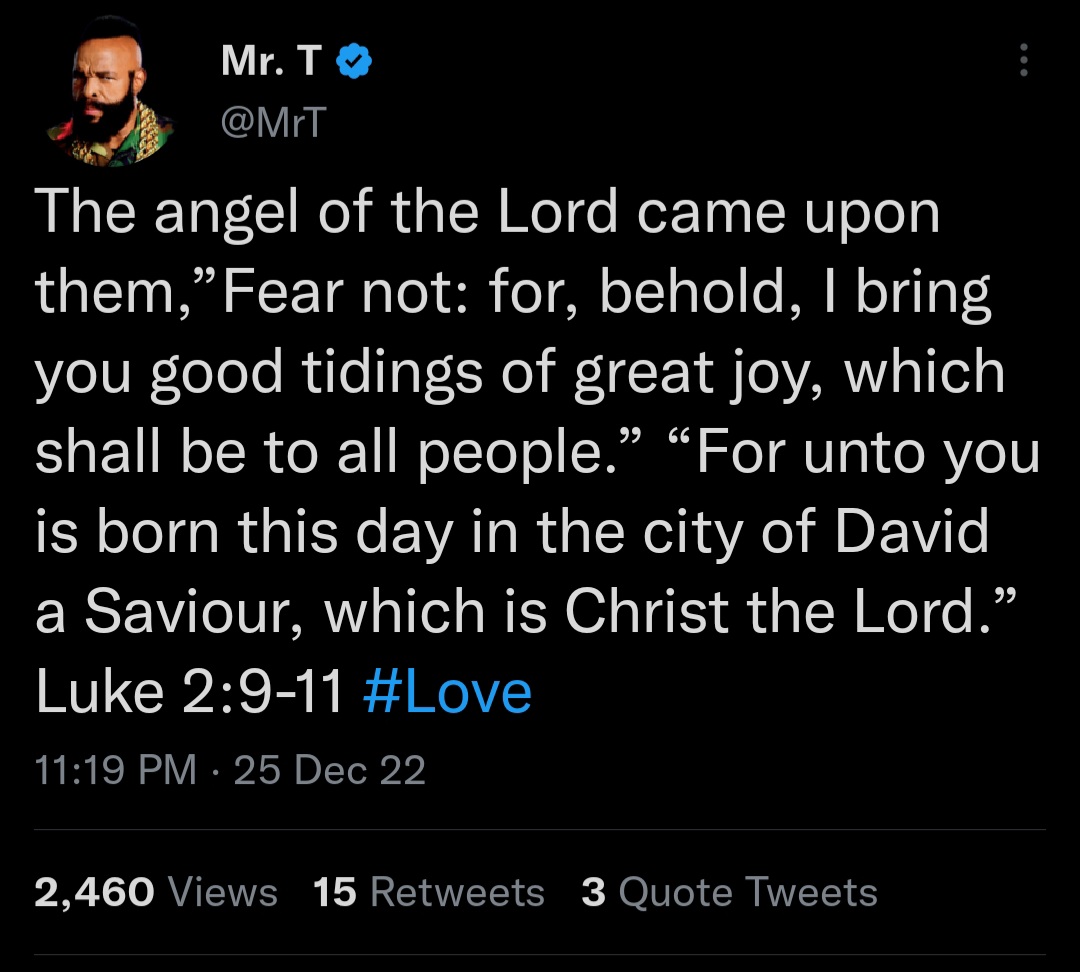Click the words 'good tidings' in the tweet

pyautogui.click(x=316, y=373)
